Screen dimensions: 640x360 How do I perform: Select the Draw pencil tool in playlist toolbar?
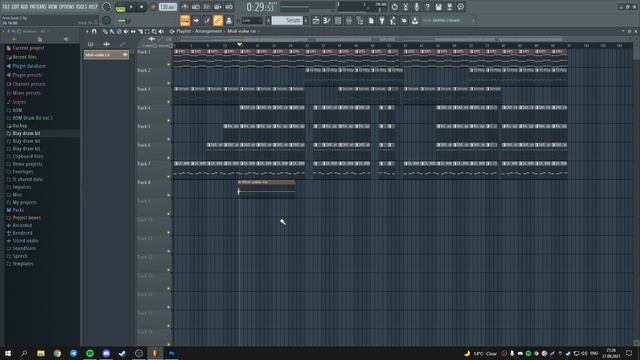click(x=105, y=31)
